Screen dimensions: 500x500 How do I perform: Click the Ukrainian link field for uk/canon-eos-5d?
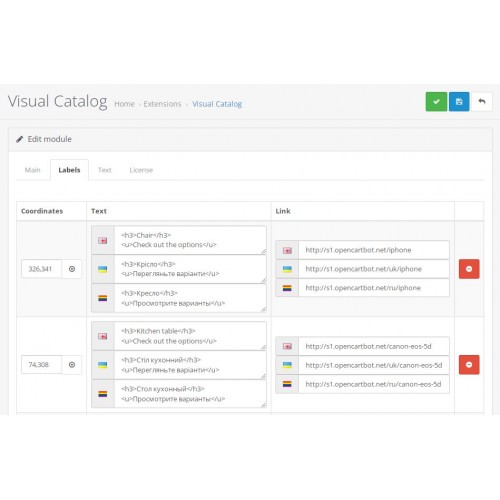[374, 365]
